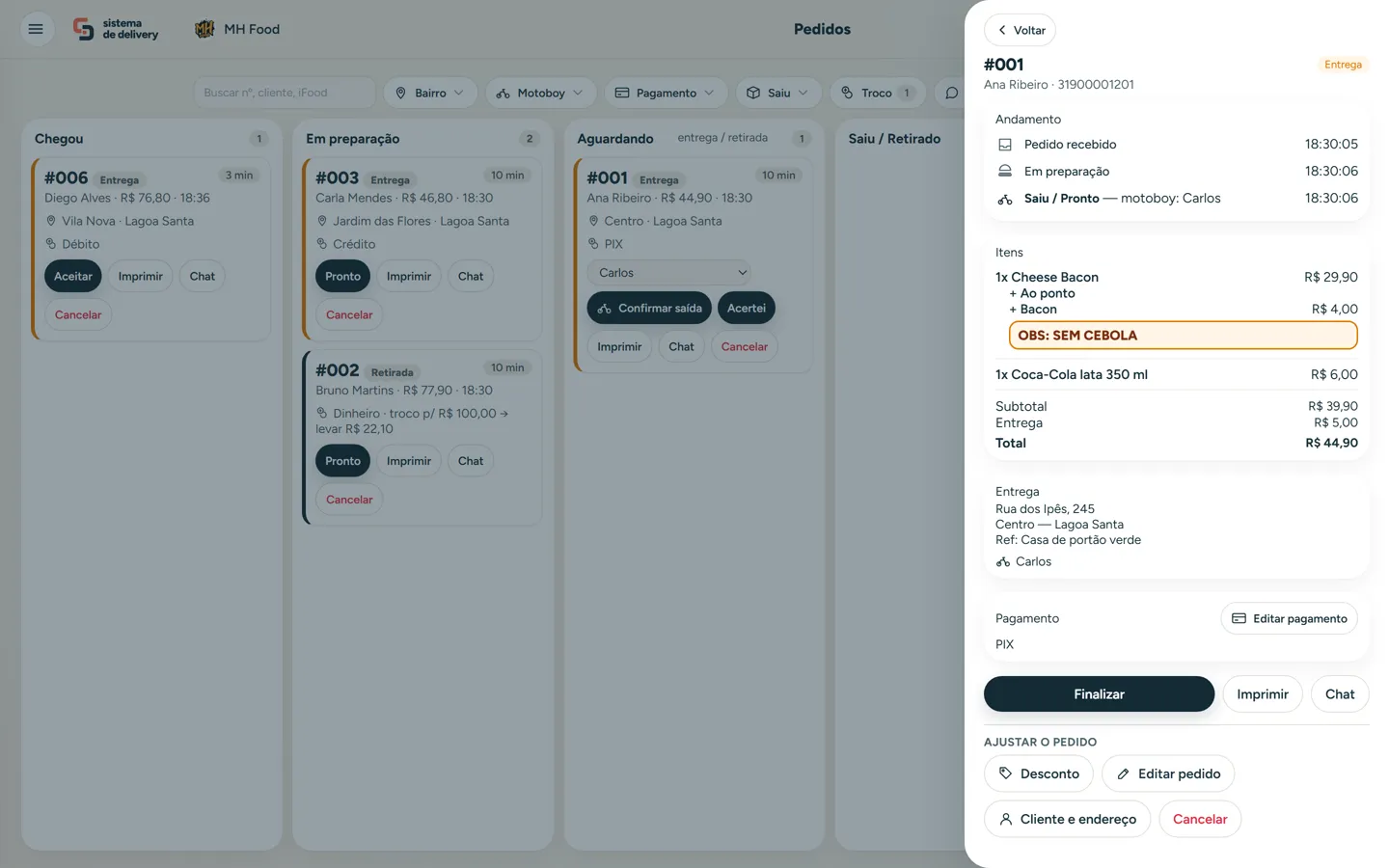Click the Acertei button on order #001
Image resolution: width=1389 pixels, height=868 pixels.
pyautogui.click(x=747, y=308)
